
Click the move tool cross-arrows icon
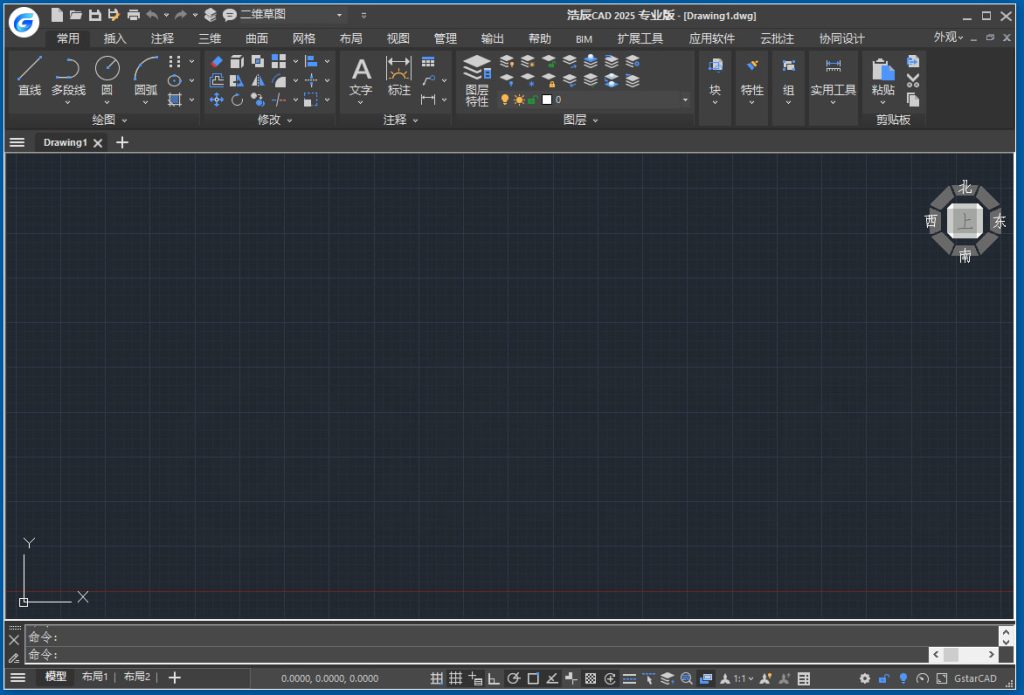pyautogui.click(x=217, y=99)
